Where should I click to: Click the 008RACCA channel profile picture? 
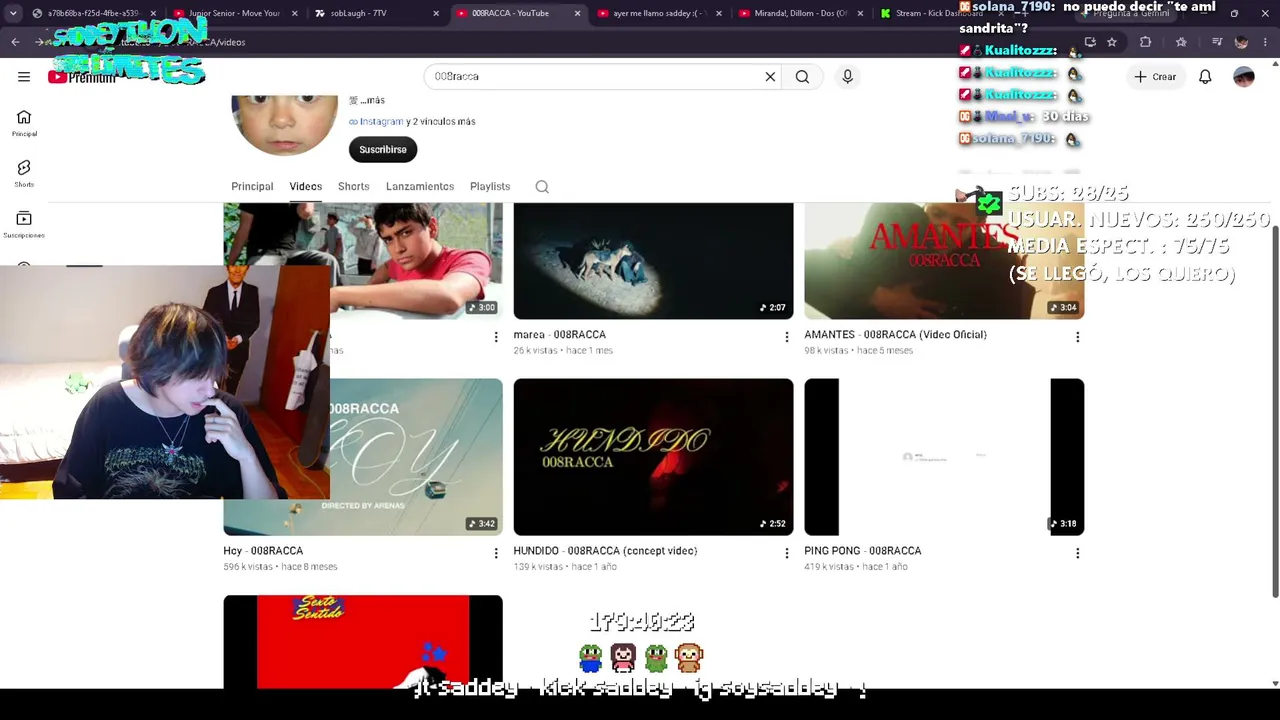point(284,125)
